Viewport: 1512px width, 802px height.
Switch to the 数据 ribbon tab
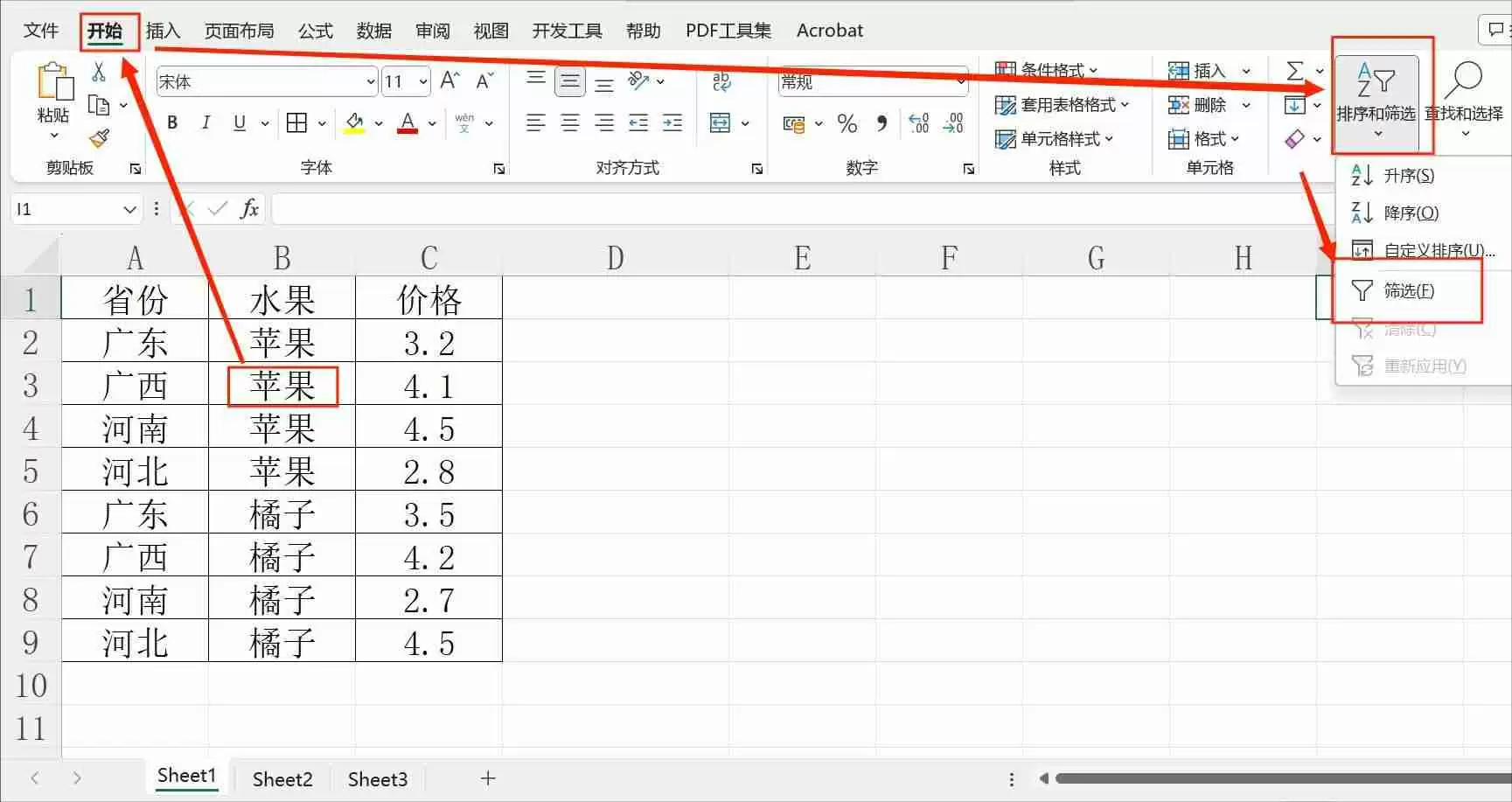(x=374, y=30)
